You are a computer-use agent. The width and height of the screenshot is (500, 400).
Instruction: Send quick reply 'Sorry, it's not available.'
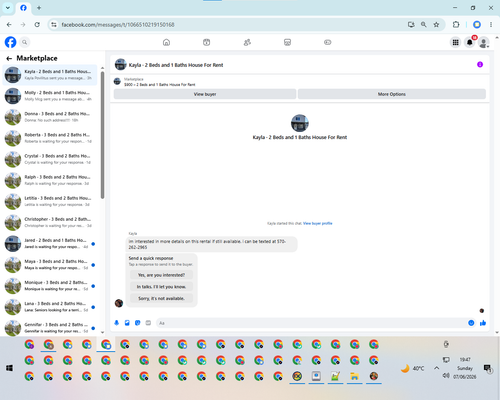pyautogui.click(x=161, y=298)
